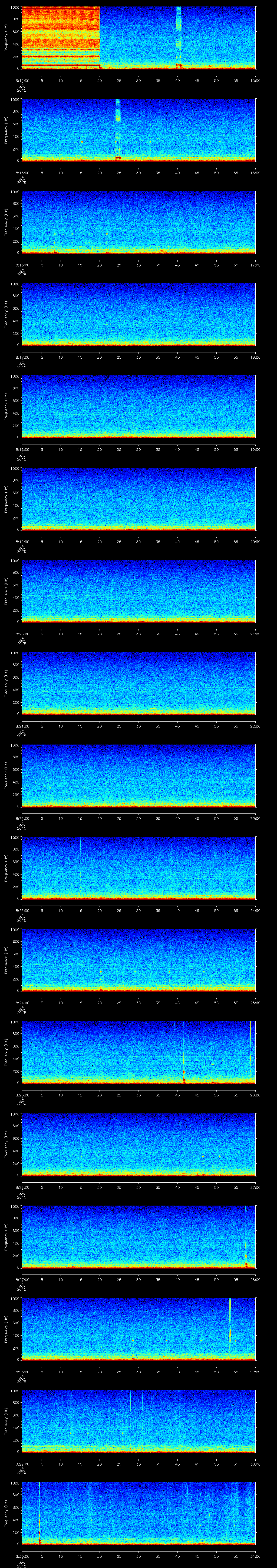
Task: Click the vertical burst at 8:15:25
Action: [118, 130]
